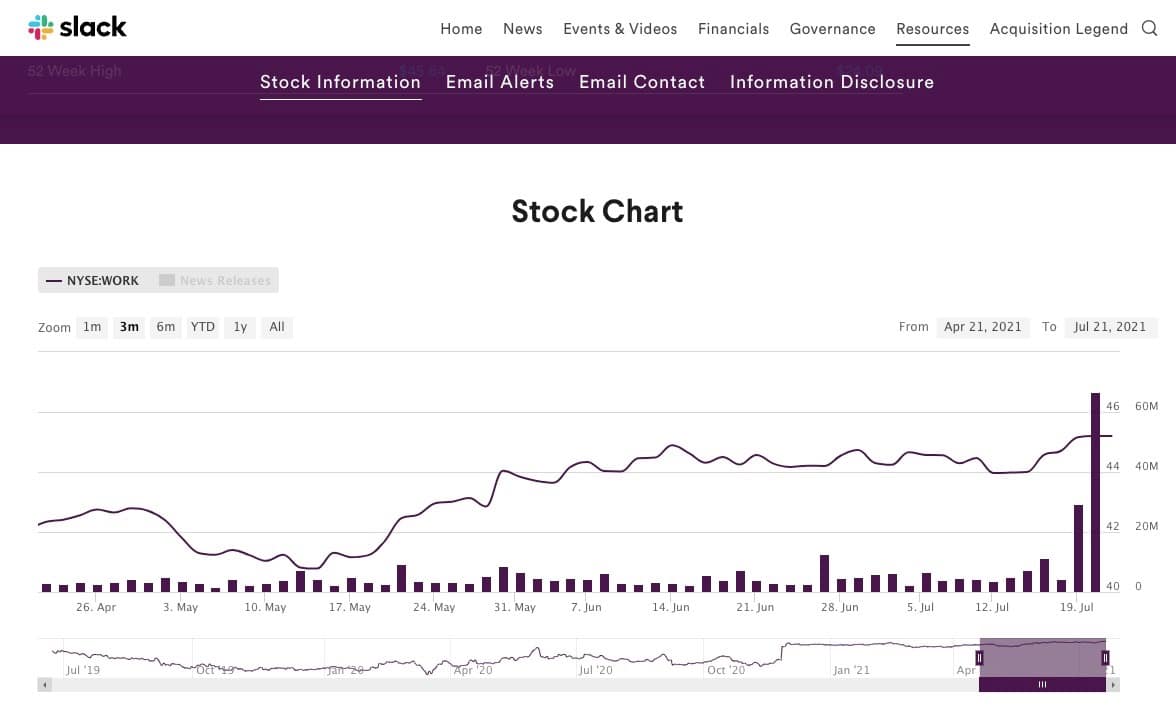Image resolution: width=1176 pixels, height=707 pixels.
Task: Click the "Jan '21" navigator label
Action: (851, 670)
